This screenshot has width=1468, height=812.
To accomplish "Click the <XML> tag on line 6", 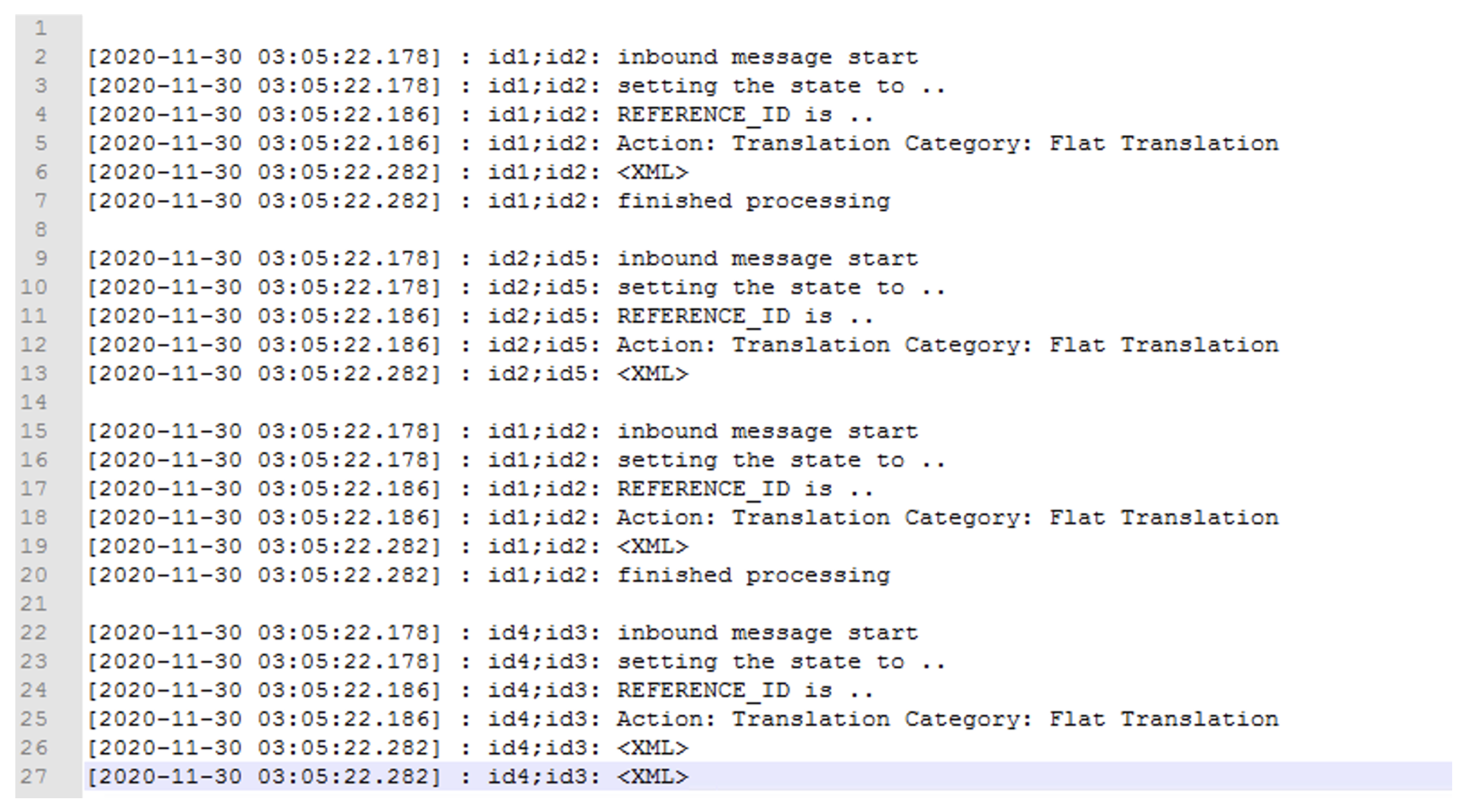I will [653, 172].
